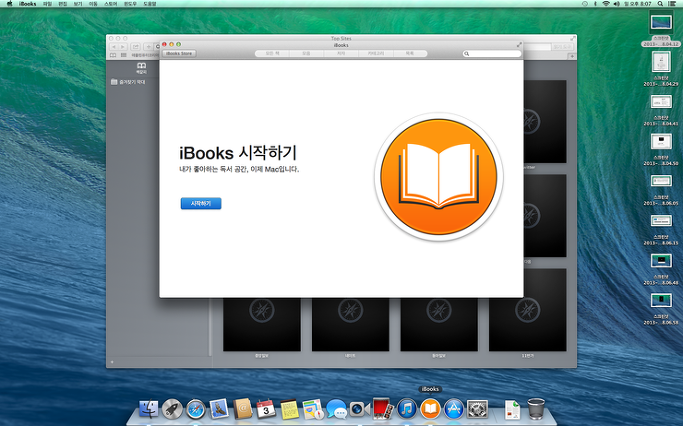Enter full screen for Safari window
The width and height of the screenshot is (683, 426).
(x=572, y=38)
